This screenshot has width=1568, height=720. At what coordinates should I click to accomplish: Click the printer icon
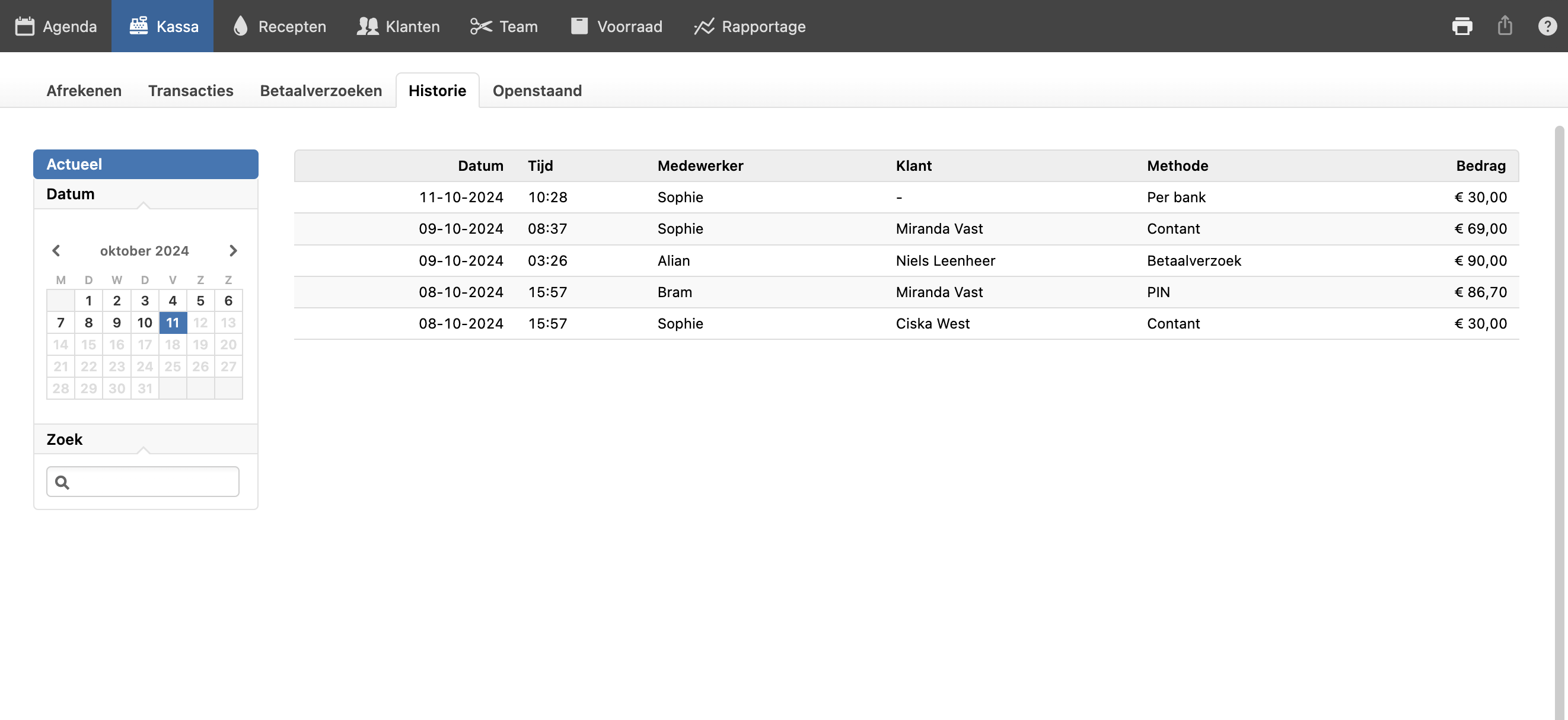coord(1461,26)
